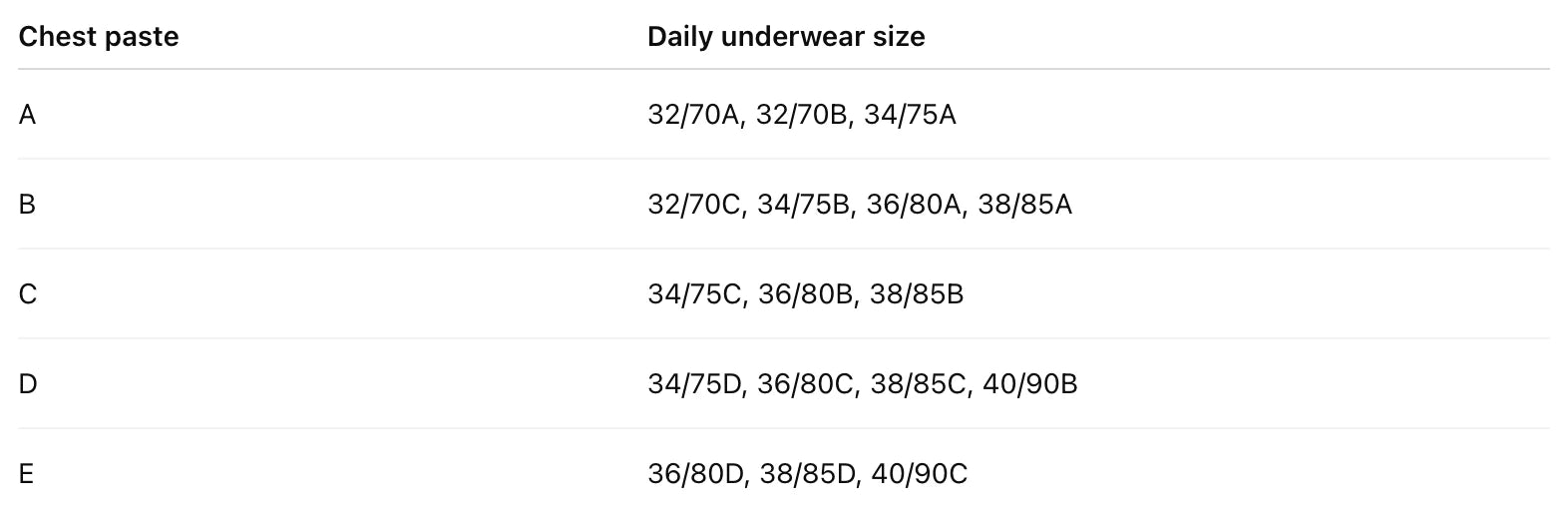Select chest paste size C cell
This screenshot has width=1568, height=527.
pyautogui.click(x=27, y=294)
